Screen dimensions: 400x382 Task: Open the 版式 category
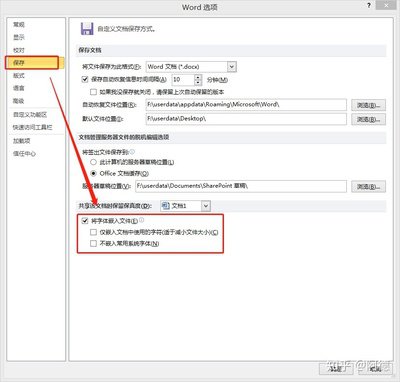pyautogui.click(x=19, y=75)
